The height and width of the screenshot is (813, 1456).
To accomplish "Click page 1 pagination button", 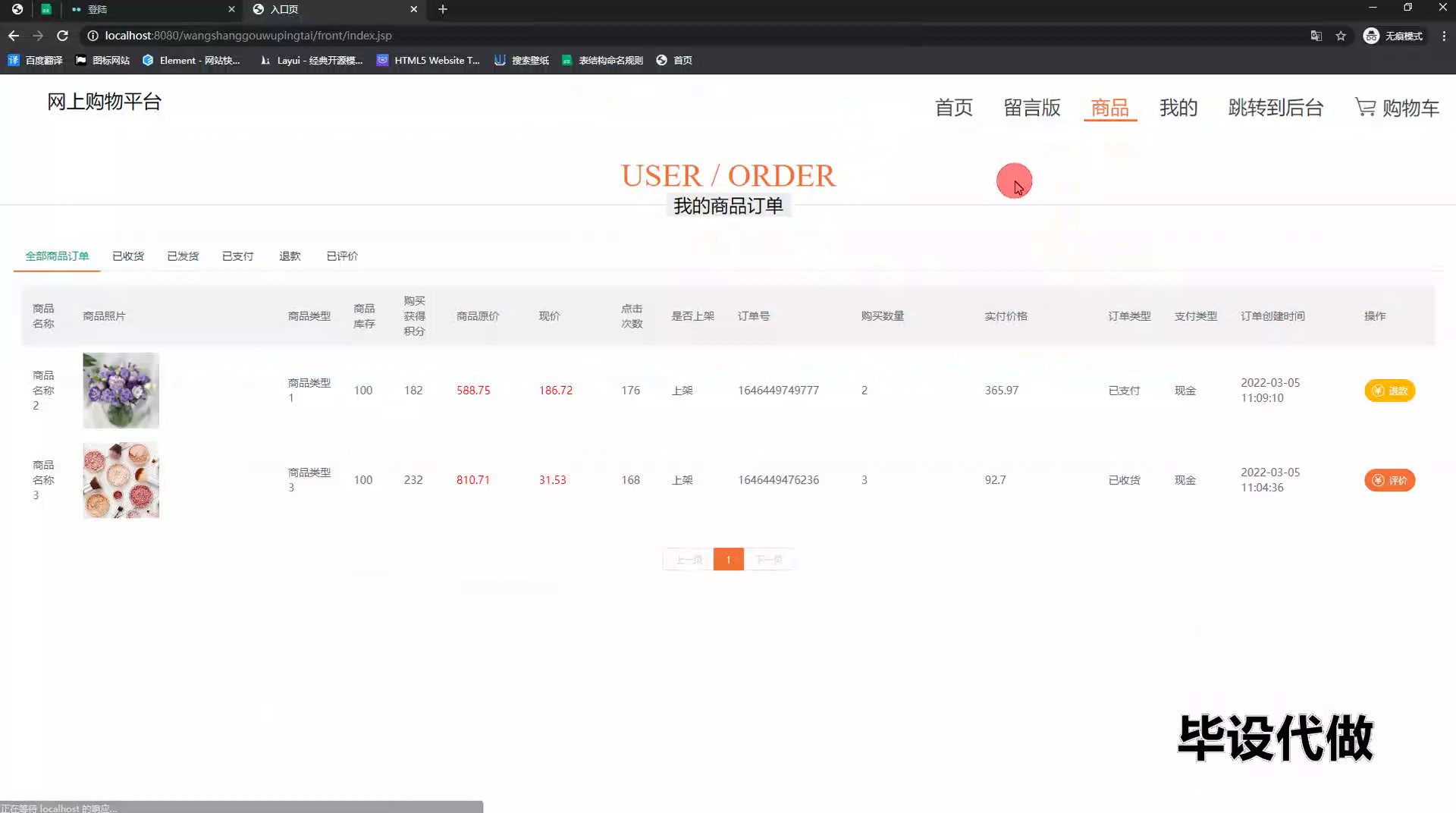I will pyautogui.click(x=728, y=560).
